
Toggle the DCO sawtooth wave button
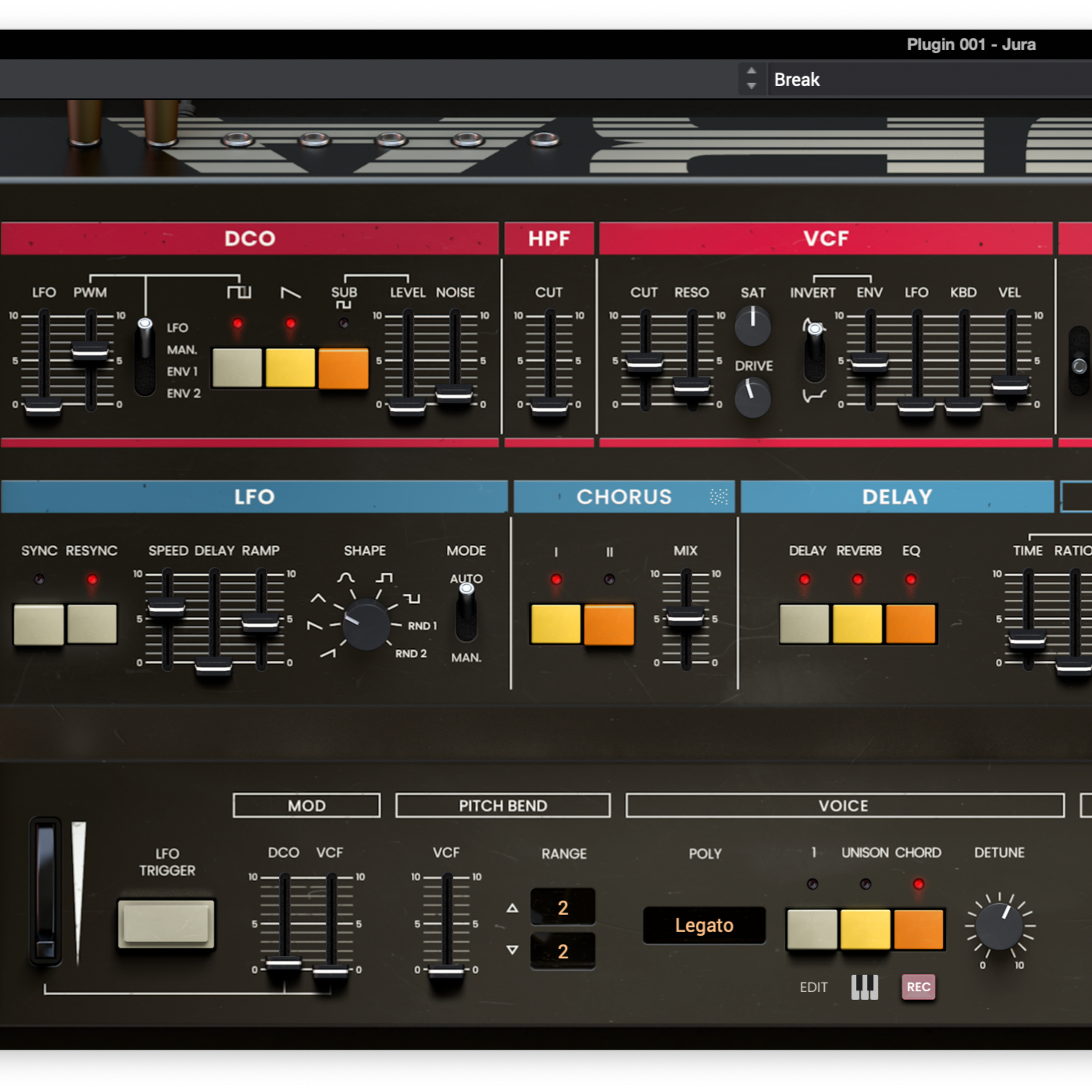tap(290, 368)
